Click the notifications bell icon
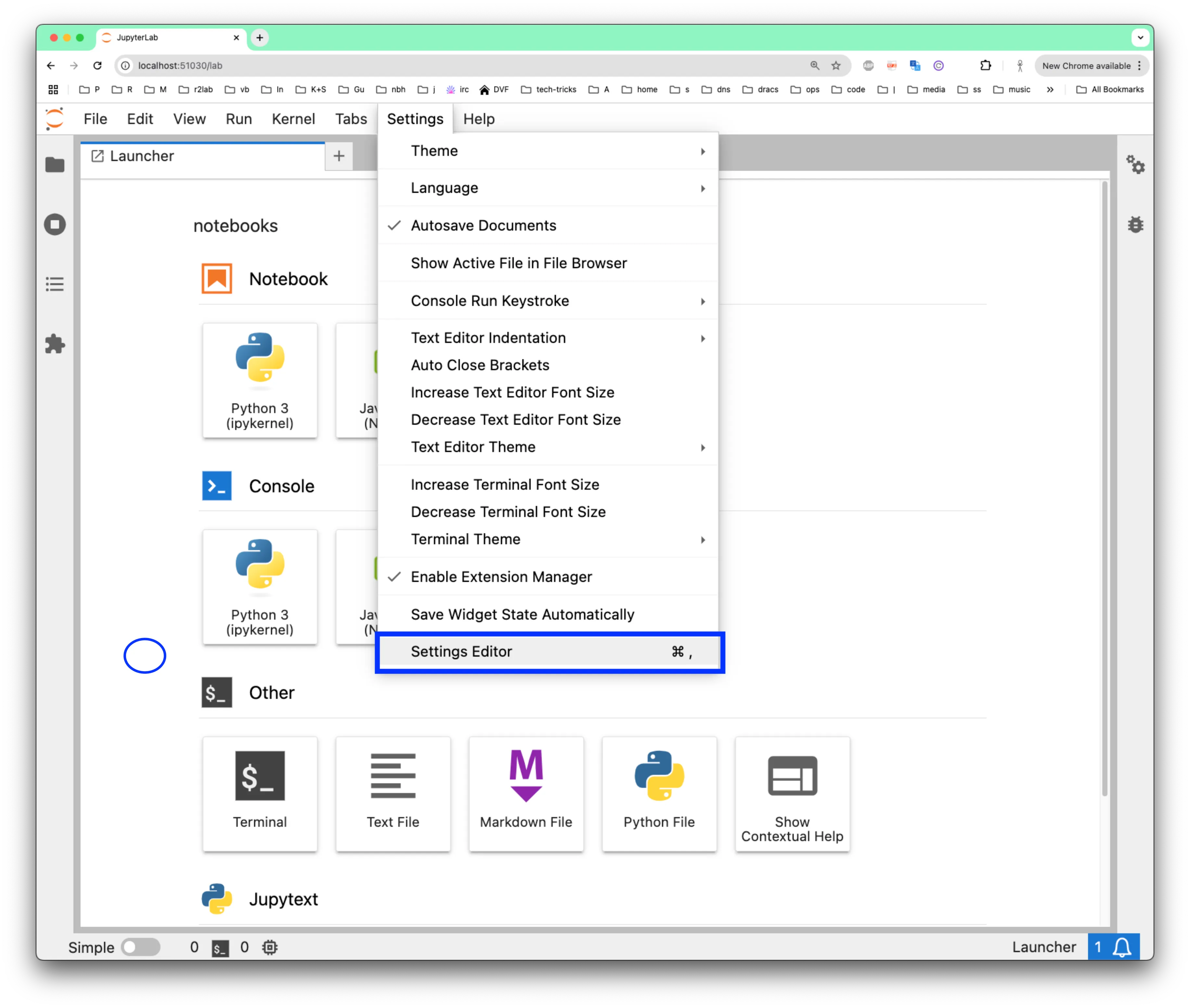This screenshot has height=1008, width=1190. 1121,947
